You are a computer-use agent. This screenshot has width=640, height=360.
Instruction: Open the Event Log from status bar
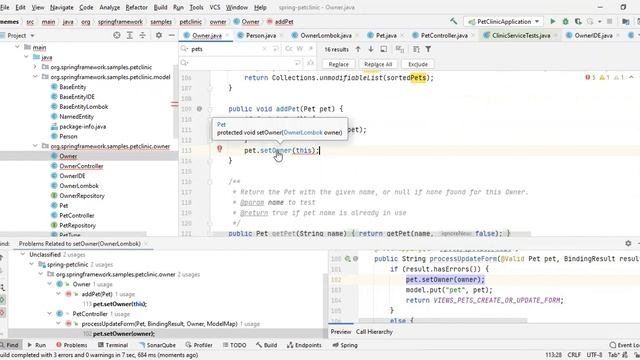(624, 345)
